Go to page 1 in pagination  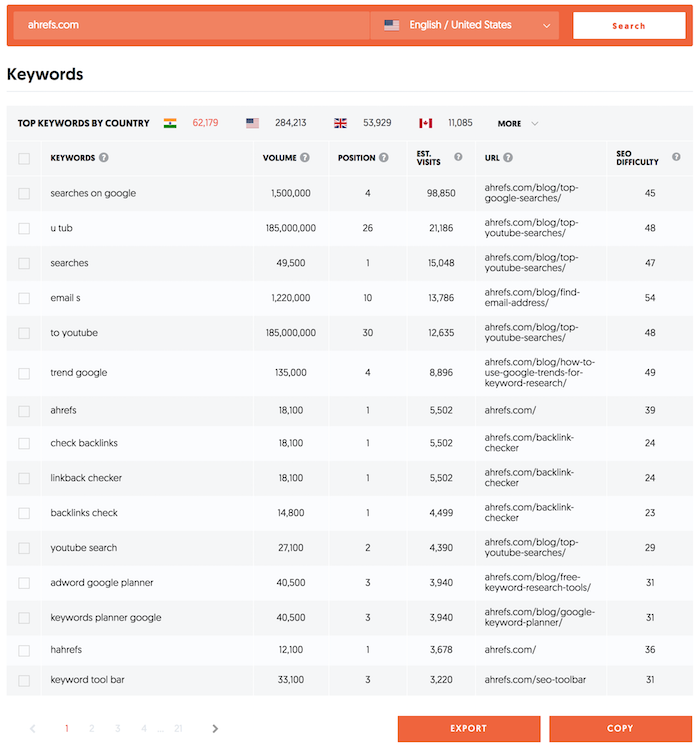coord(67,728)
